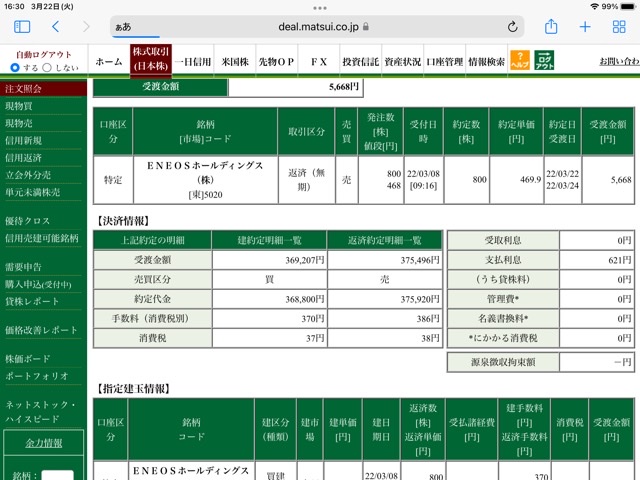Image resolution: width=640 pixels, height=480 pixels.
Task: Open the ぁあ reader view menu
Action: (123, 27)
